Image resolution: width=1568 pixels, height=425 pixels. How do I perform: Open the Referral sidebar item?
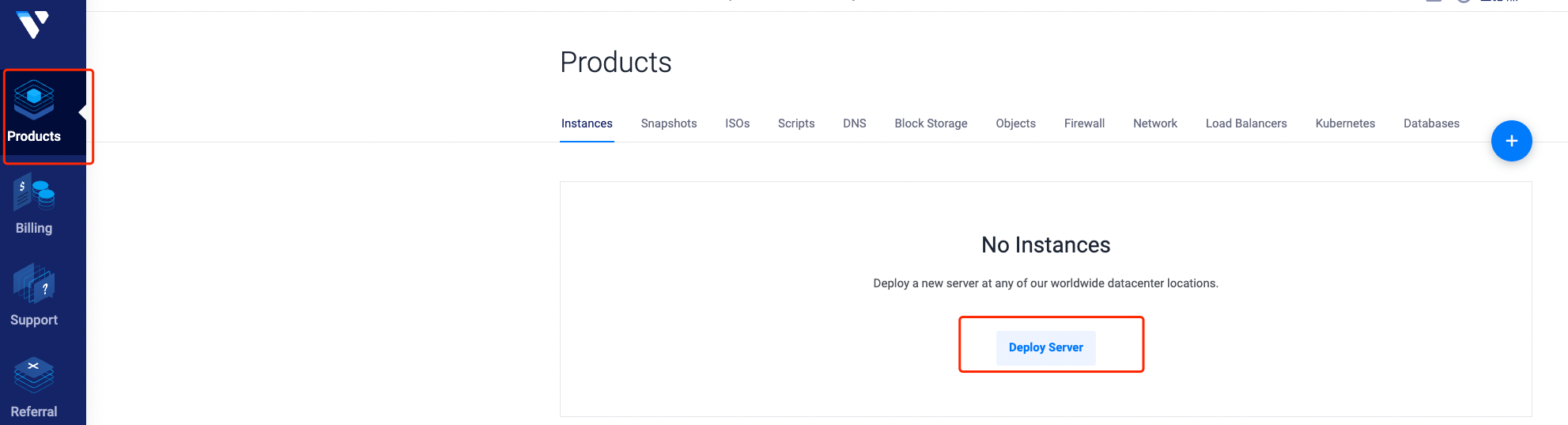click(34, 389)
